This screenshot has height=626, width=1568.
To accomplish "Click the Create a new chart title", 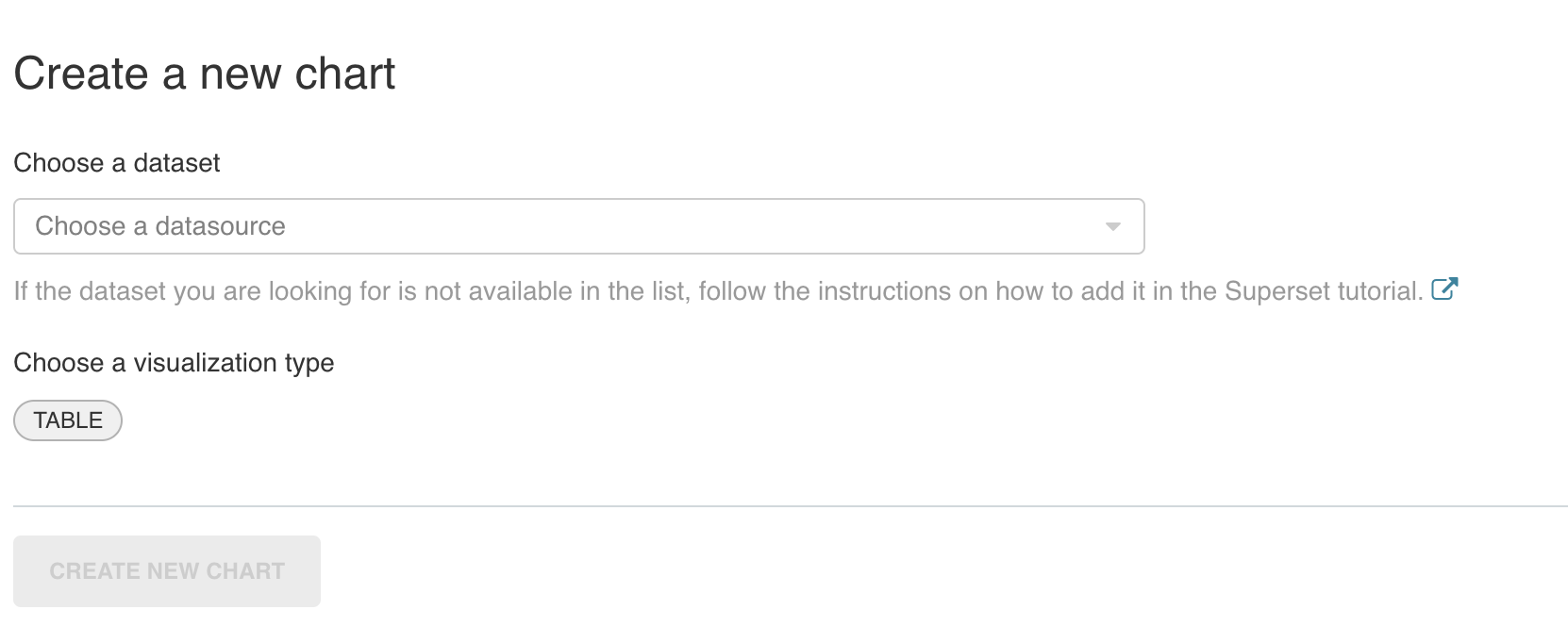I will pos(204,72).
